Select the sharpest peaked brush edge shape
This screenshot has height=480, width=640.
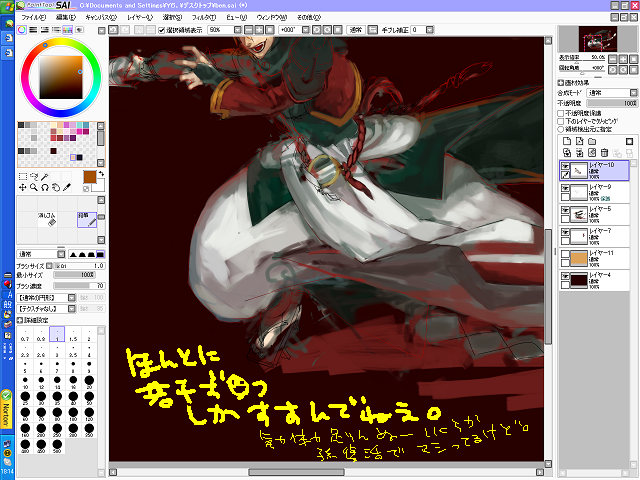click(73, 254)
